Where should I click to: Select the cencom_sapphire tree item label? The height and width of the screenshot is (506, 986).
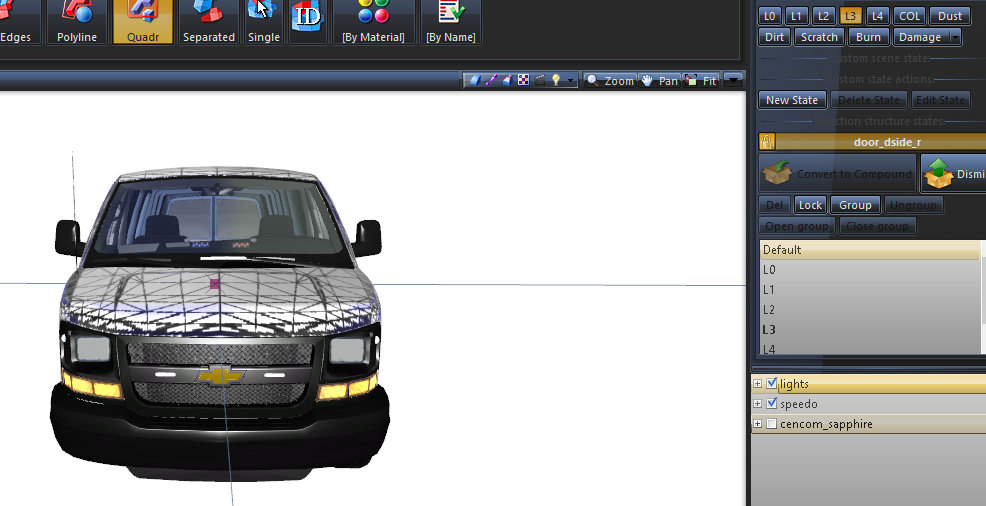[x=826, y=424]
